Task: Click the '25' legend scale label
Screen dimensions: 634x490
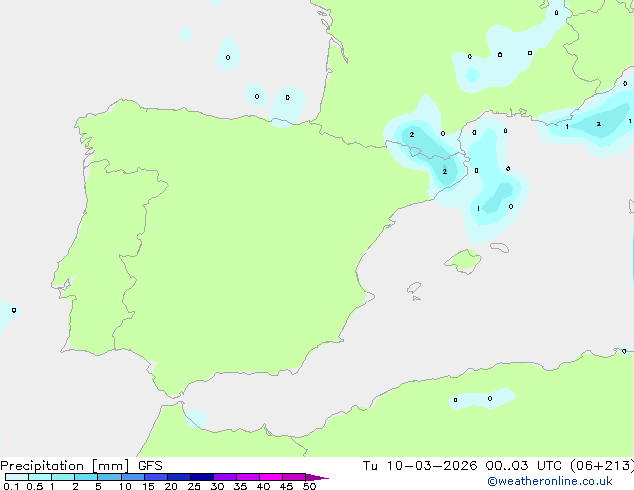Action: 194,486
